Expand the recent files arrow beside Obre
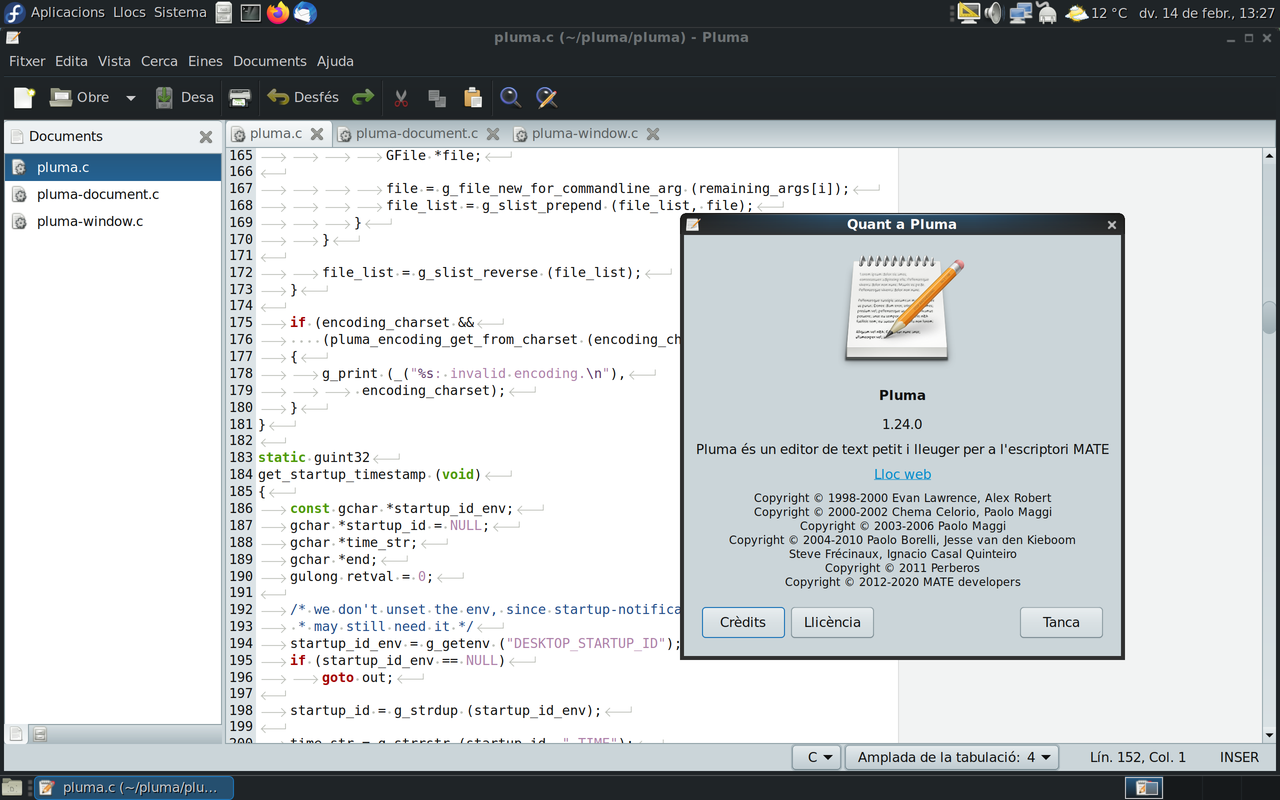This screenshot has width=1280, height=800. pyautogui.click(x=130, y=97)
